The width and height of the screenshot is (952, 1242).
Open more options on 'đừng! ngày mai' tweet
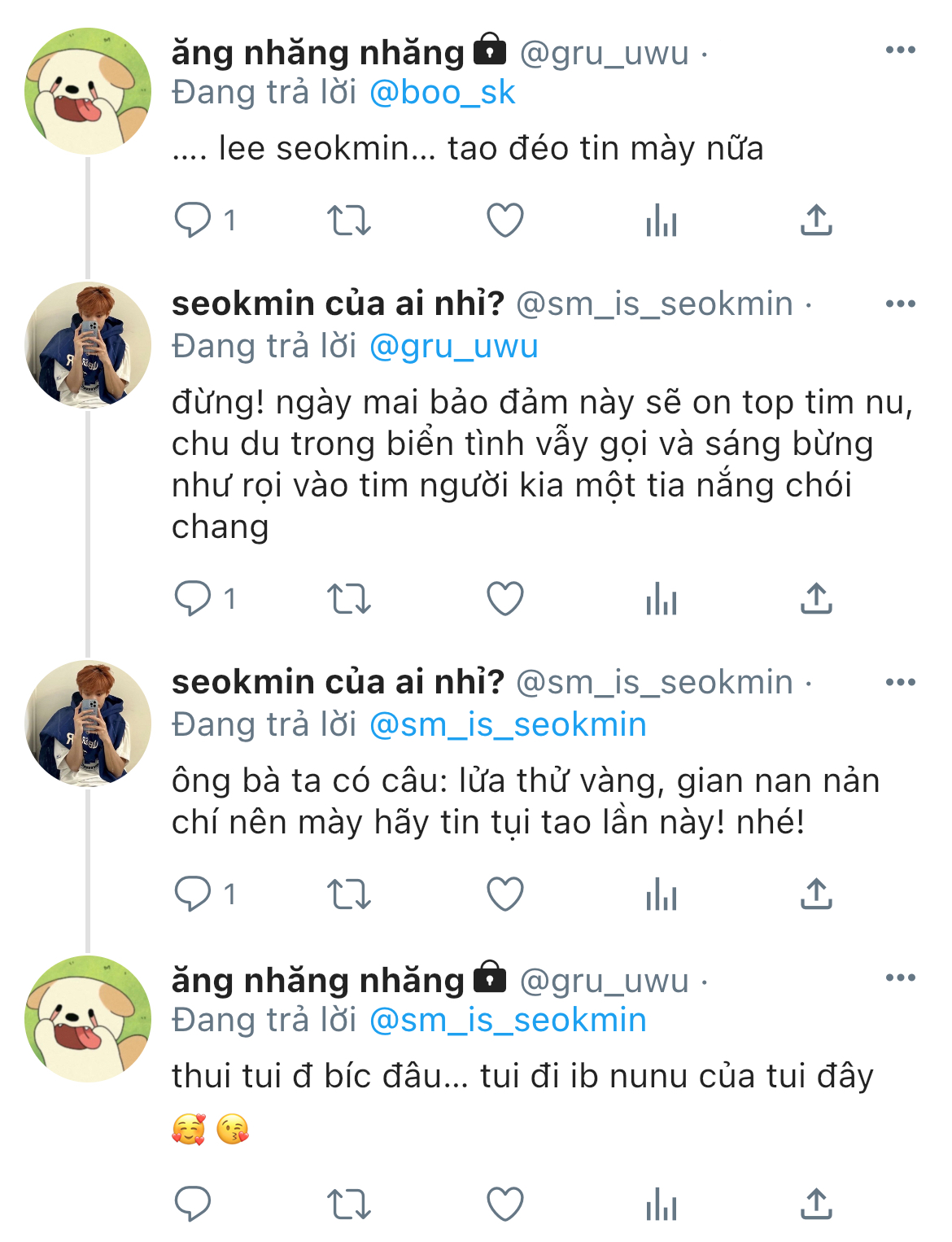click(x=900, y=304)
